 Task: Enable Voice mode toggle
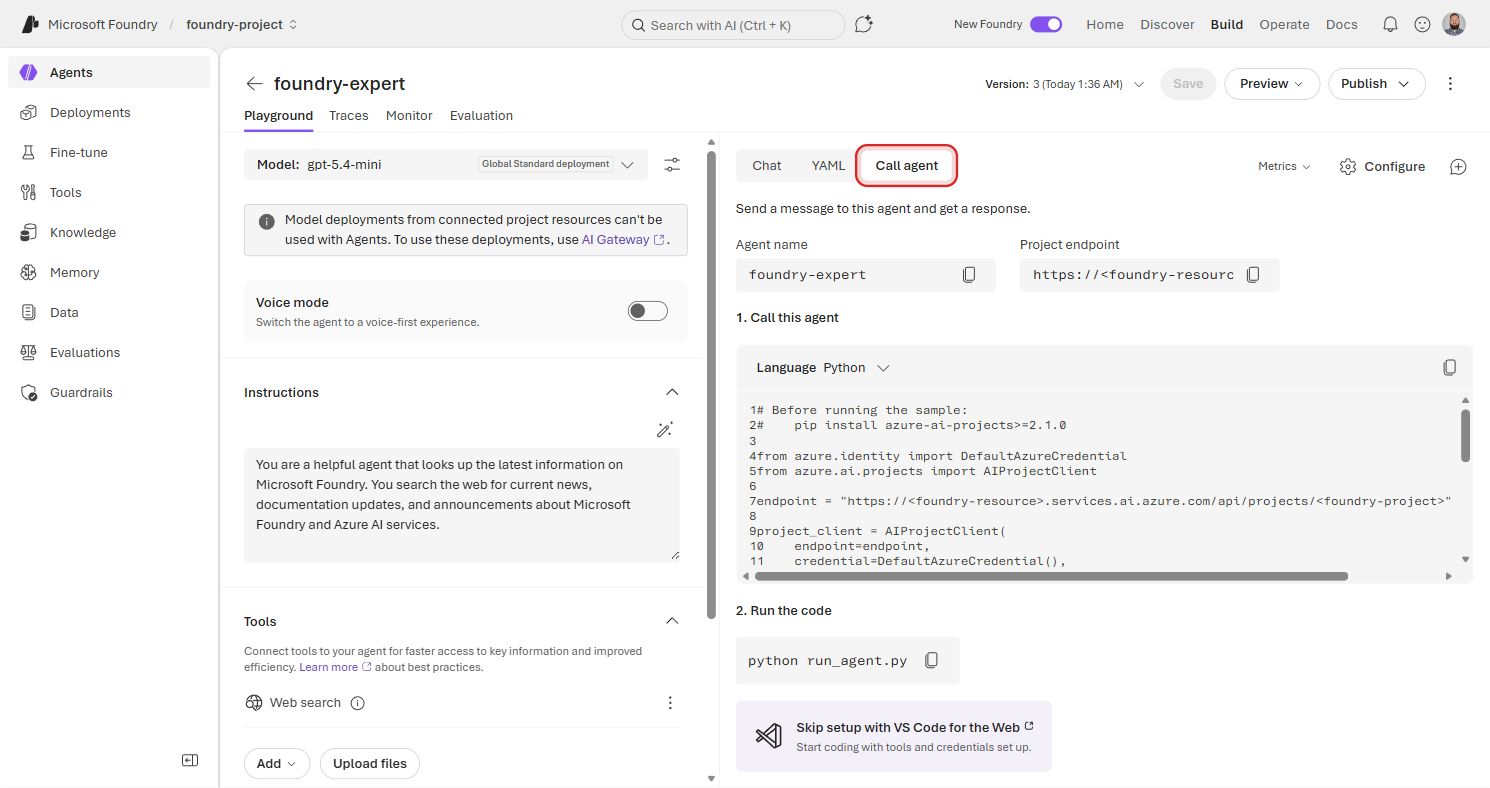(x=648, y=311)
